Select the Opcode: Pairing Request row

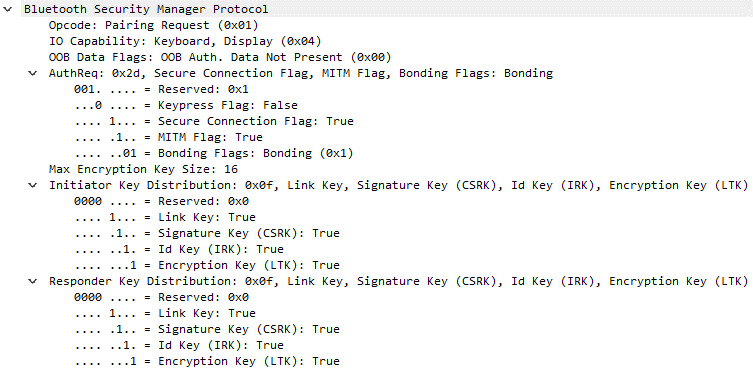tap(154, 25)
